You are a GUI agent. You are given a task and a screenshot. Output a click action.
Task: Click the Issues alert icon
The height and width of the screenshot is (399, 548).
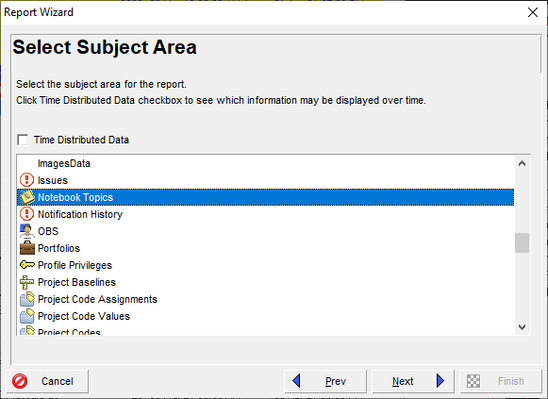click(27, 180)
